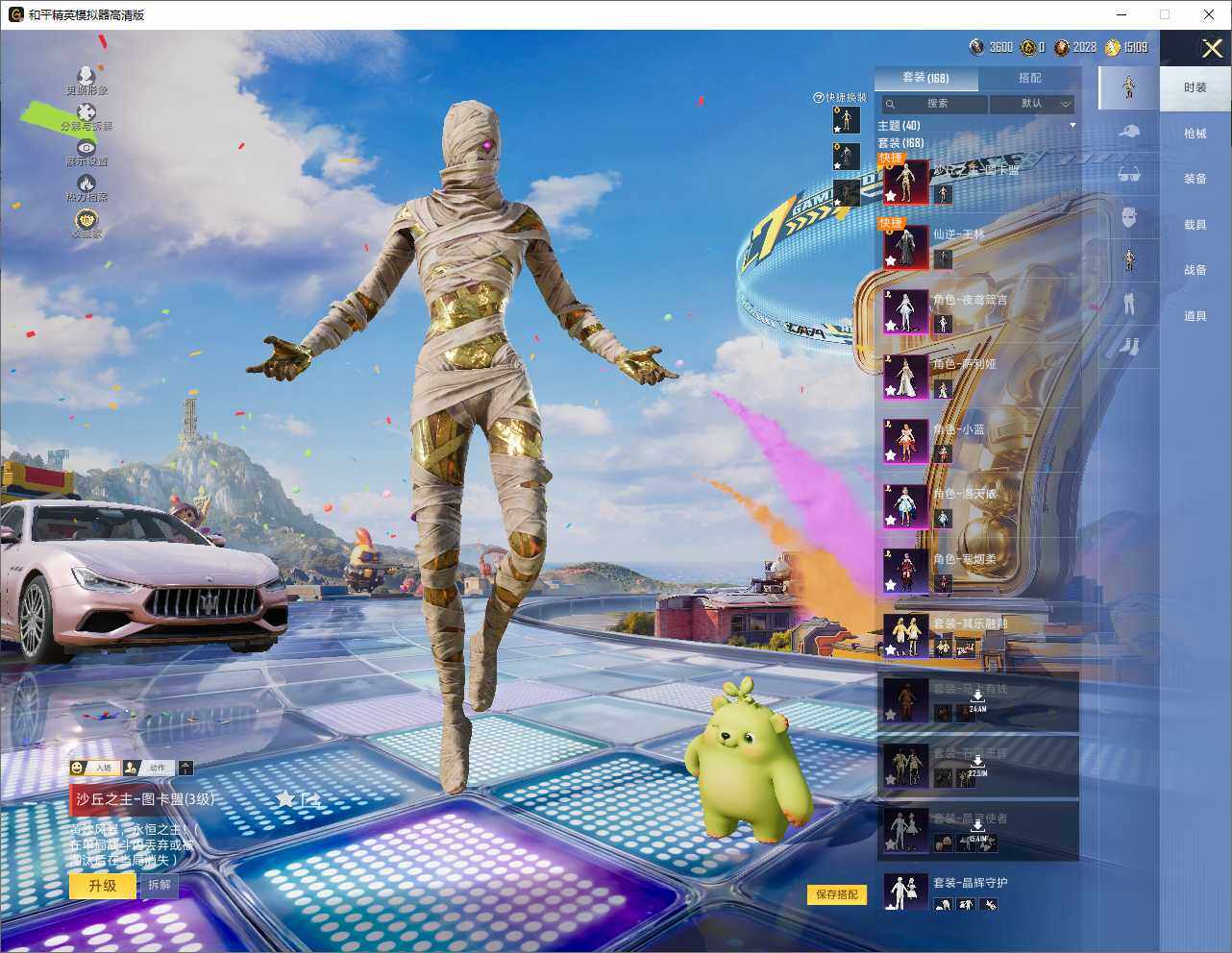Download the outfit marked 24.4M
1232x953 pixels.
pyautogui.click(x=977, y=700)
